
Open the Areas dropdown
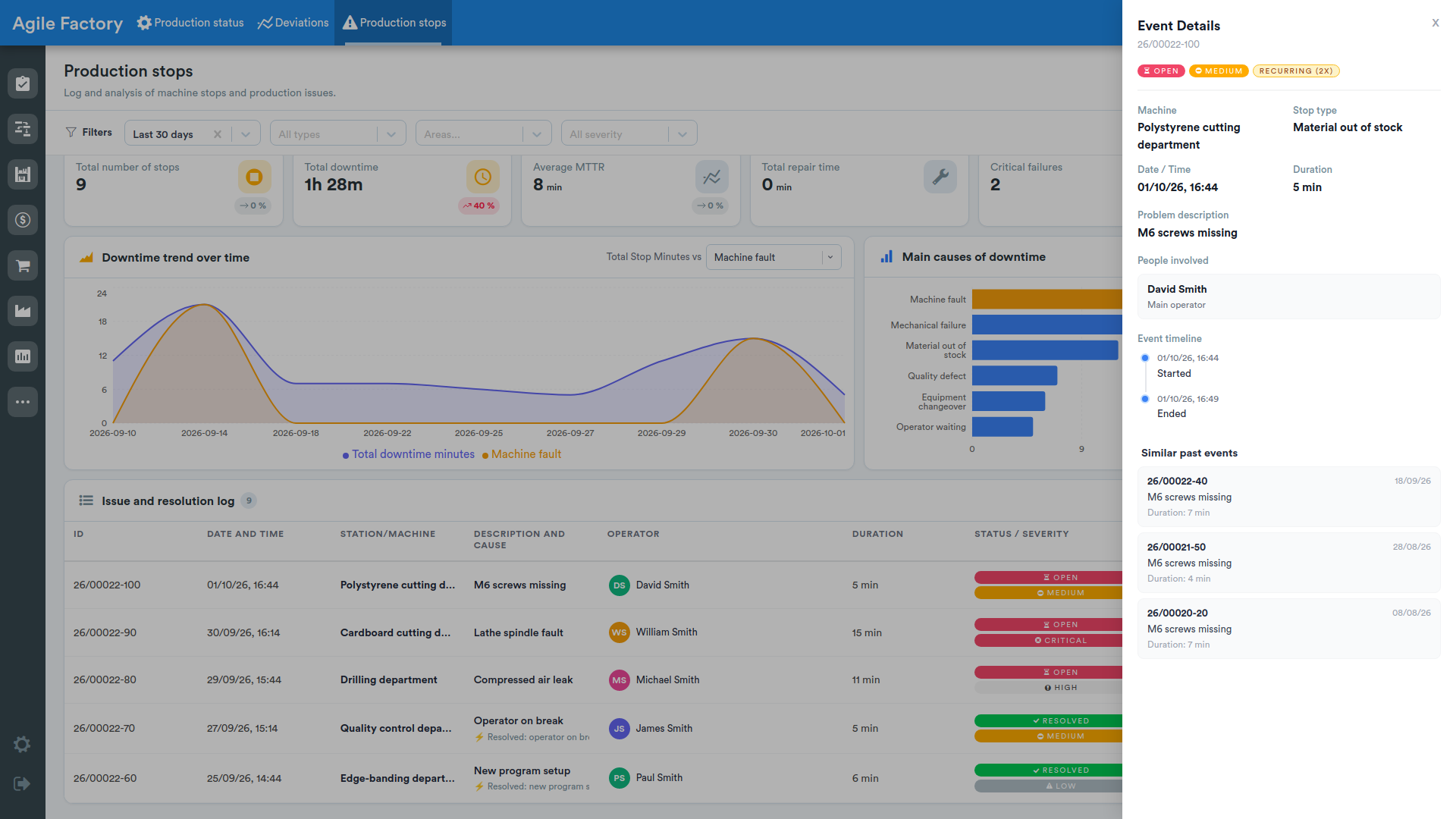(484, 133)
